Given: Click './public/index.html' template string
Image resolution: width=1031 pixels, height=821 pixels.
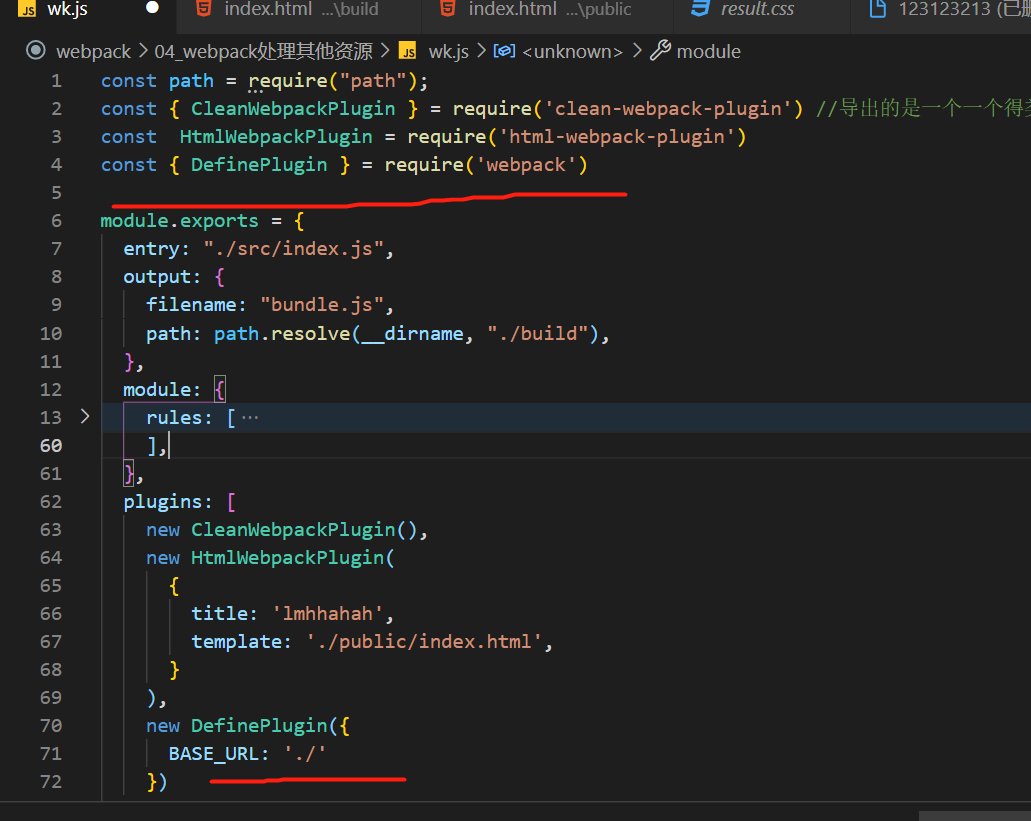Looking at the screenshot, I should [424, 642].
